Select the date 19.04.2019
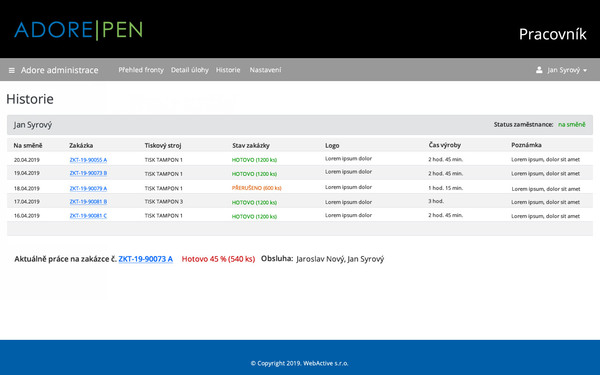The height and width of the screenshot is (375, 600). (x=27, y=173)
